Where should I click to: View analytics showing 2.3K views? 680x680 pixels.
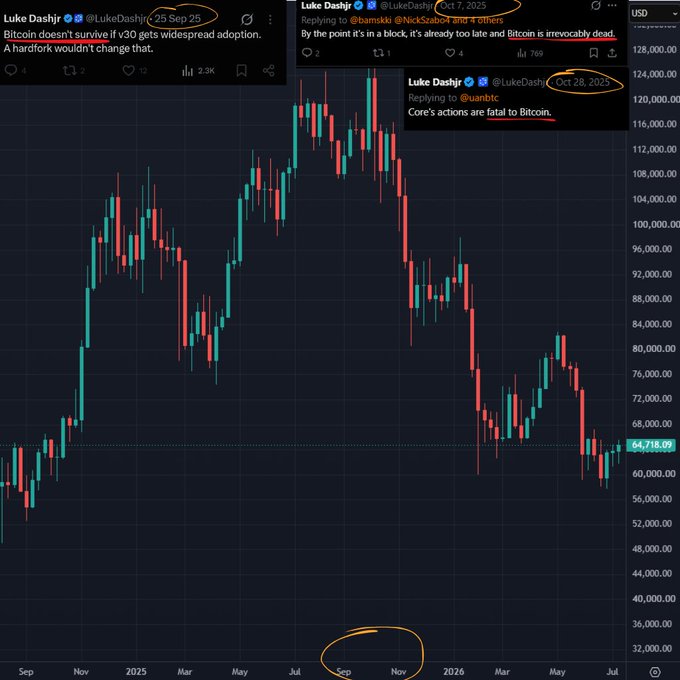pos(198,71)
